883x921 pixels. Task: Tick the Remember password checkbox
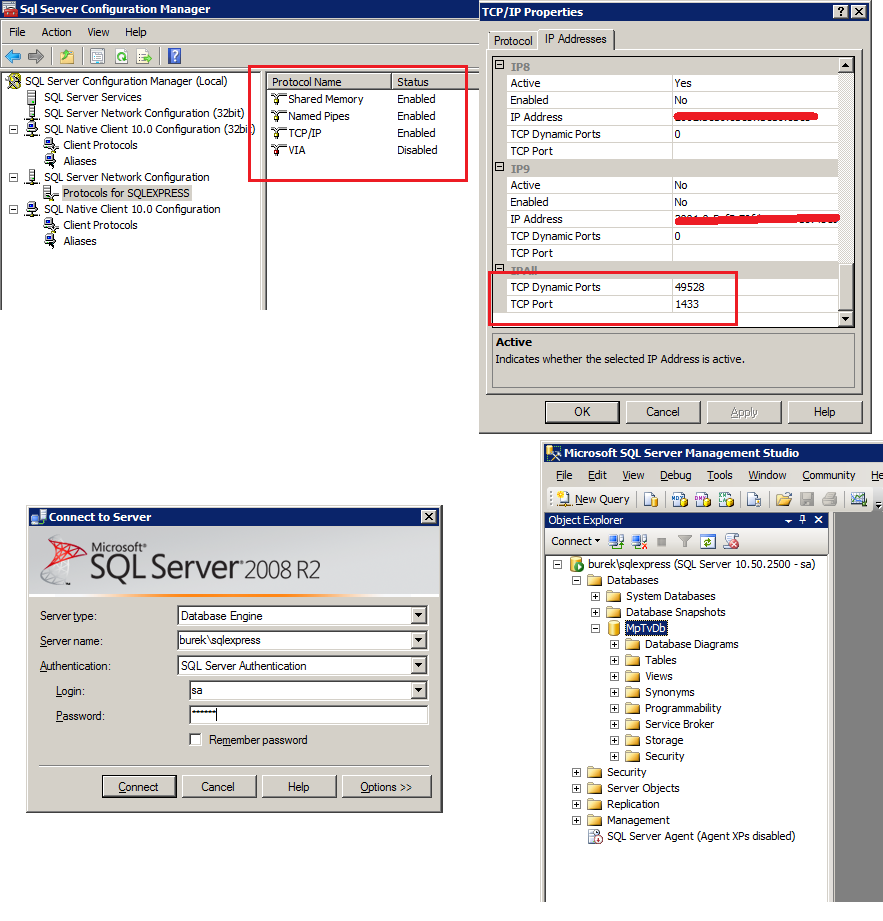196,740
